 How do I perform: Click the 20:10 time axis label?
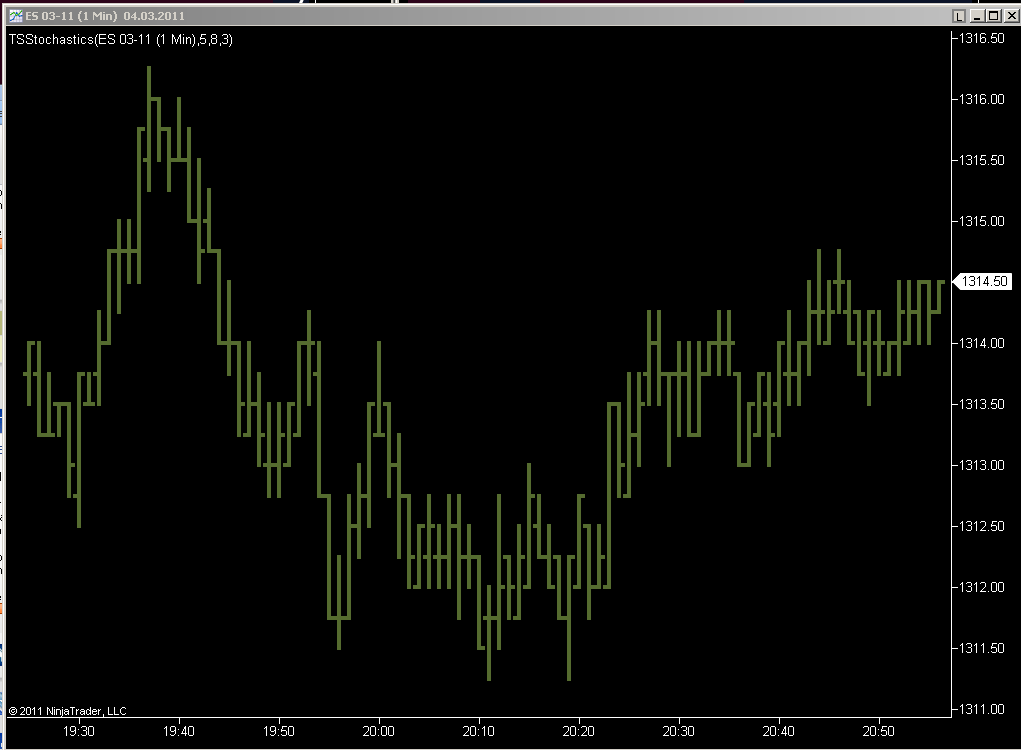pyautogui.click(x=479, y=731)
